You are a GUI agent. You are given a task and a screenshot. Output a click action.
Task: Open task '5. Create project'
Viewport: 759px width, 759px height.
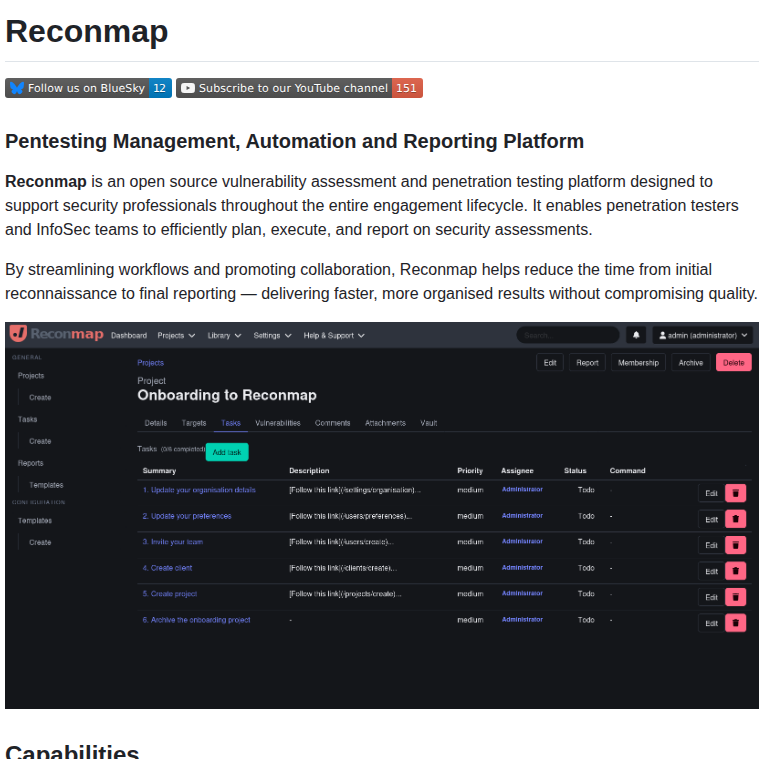(170, 593)
